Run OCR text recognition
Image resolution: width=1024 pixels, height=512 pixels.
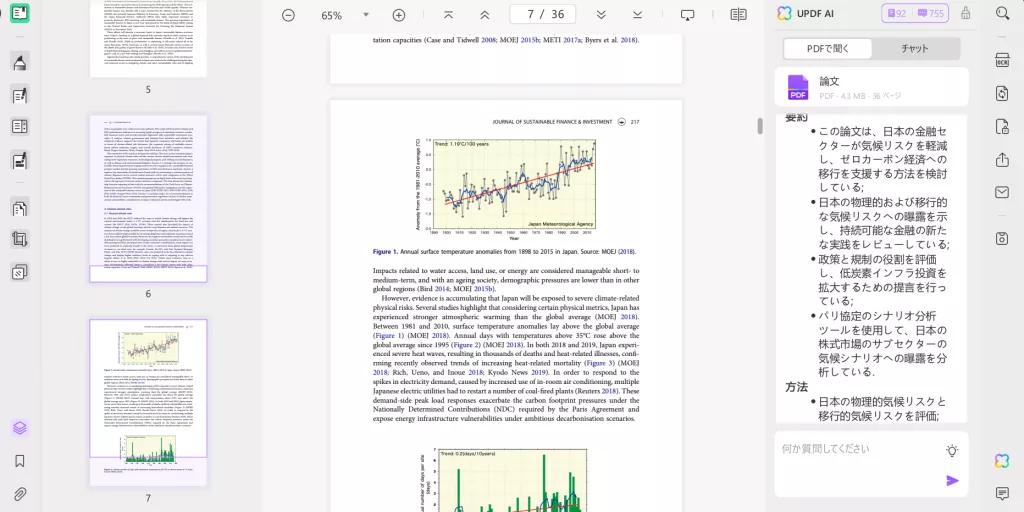(1002, 61)
